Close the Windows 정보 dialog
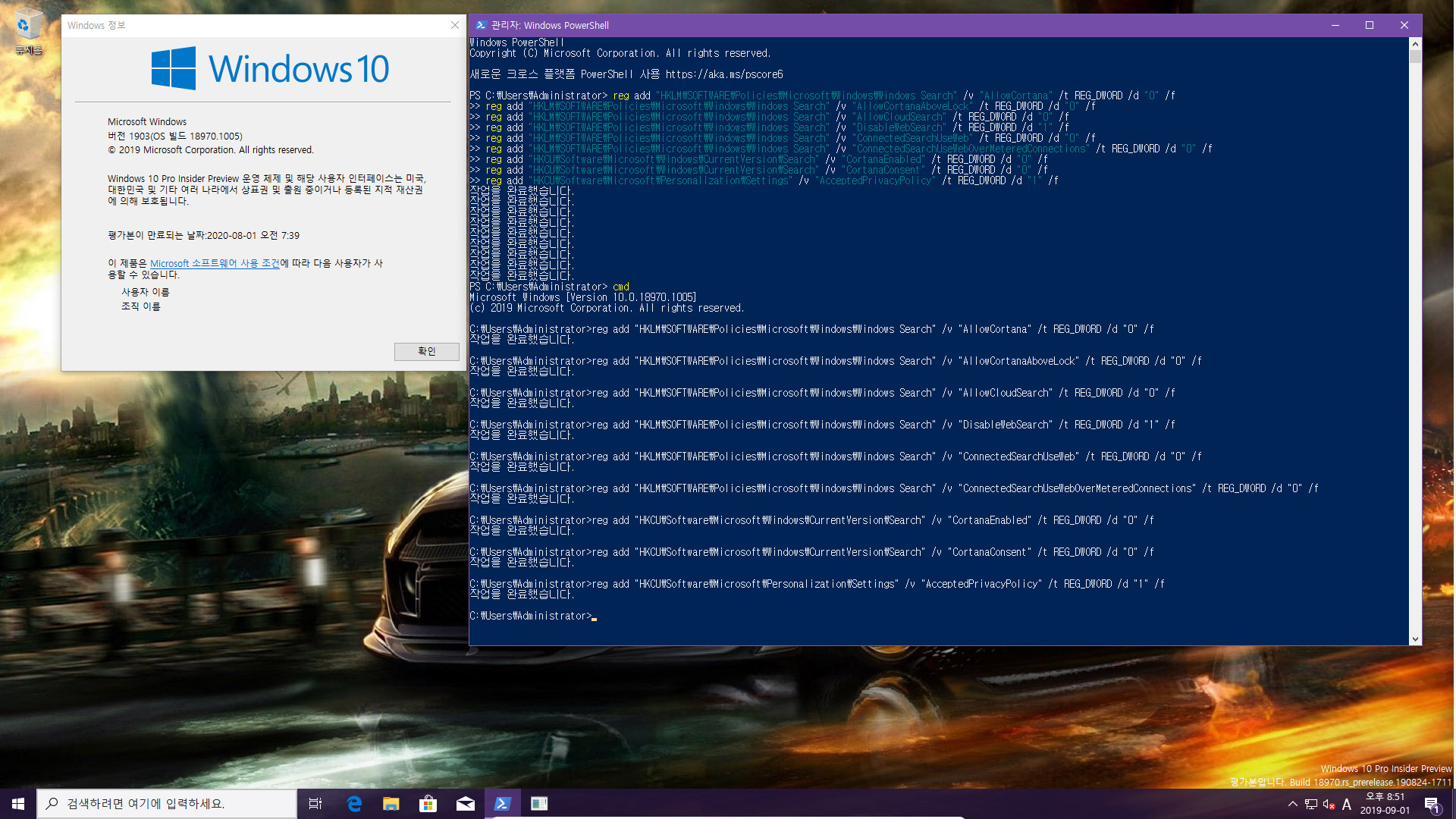The width and height of the screenshot is (1456, 819). [455, 25]
